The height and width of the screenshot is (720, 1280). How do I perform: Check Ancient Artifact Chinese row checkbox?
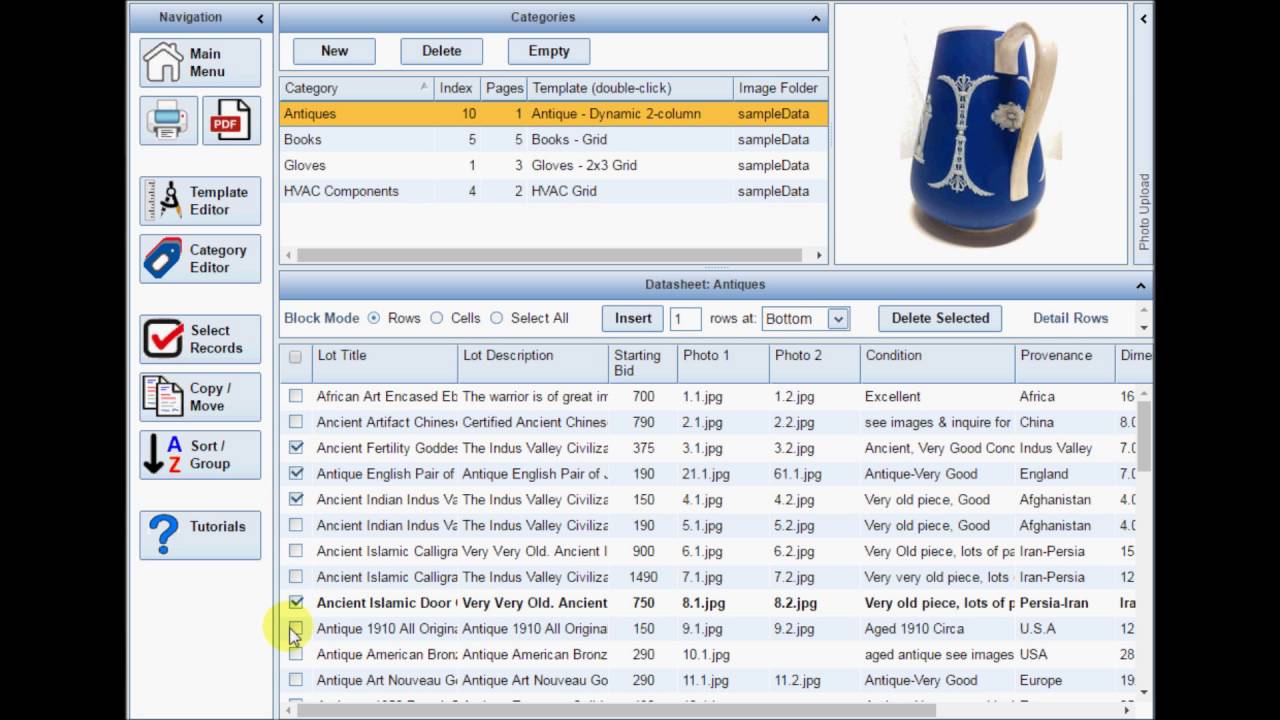point(296,422)
